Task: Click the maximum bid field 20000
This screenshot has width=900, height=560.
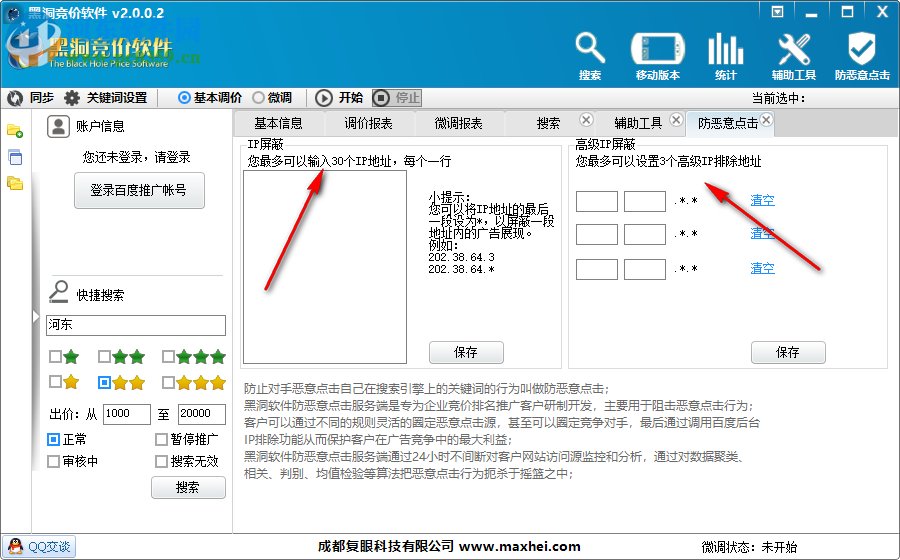Action: (202, 414)
